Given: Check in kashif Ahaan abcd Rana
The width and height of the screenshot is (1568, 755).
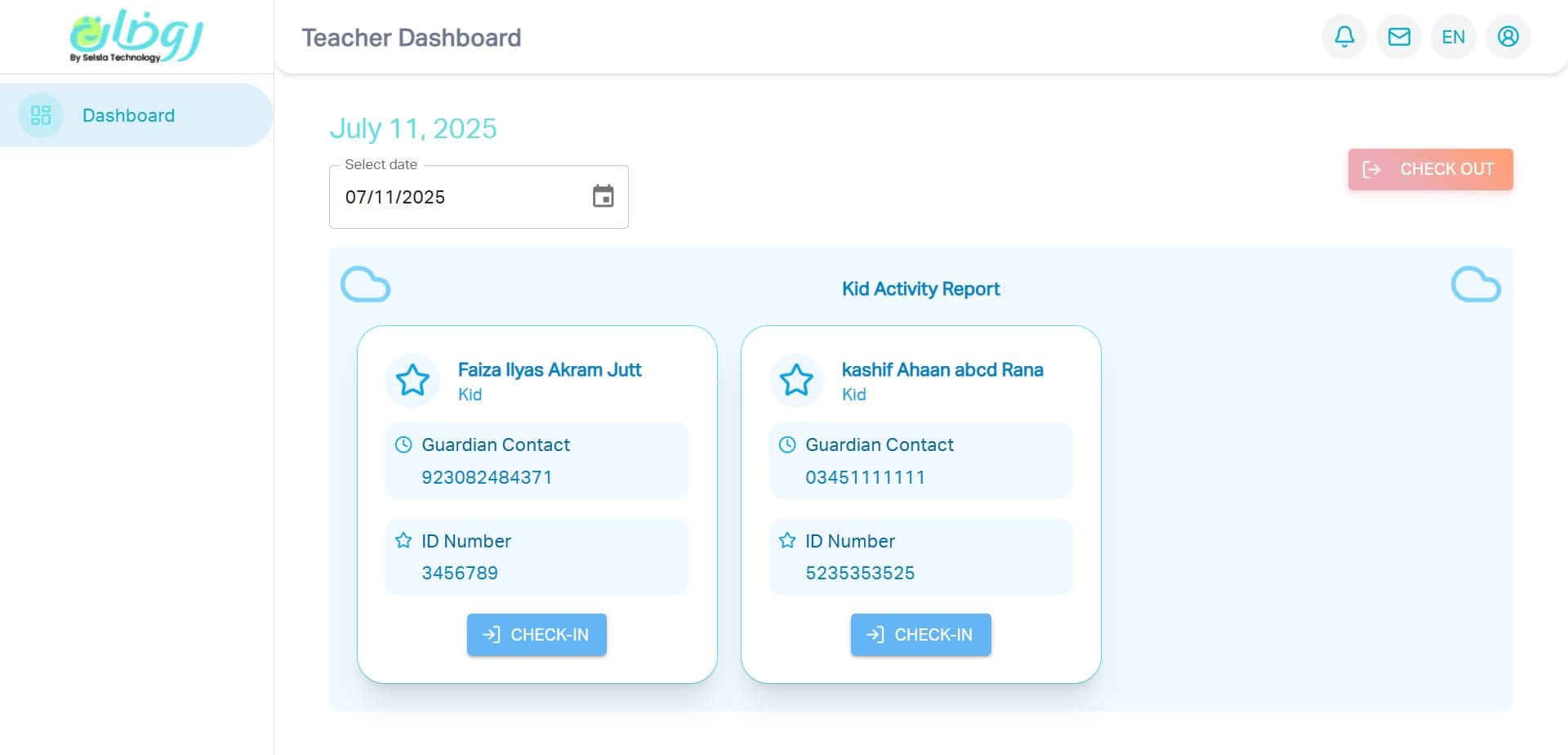Looking at the screenshot, I should coord(920,634).
